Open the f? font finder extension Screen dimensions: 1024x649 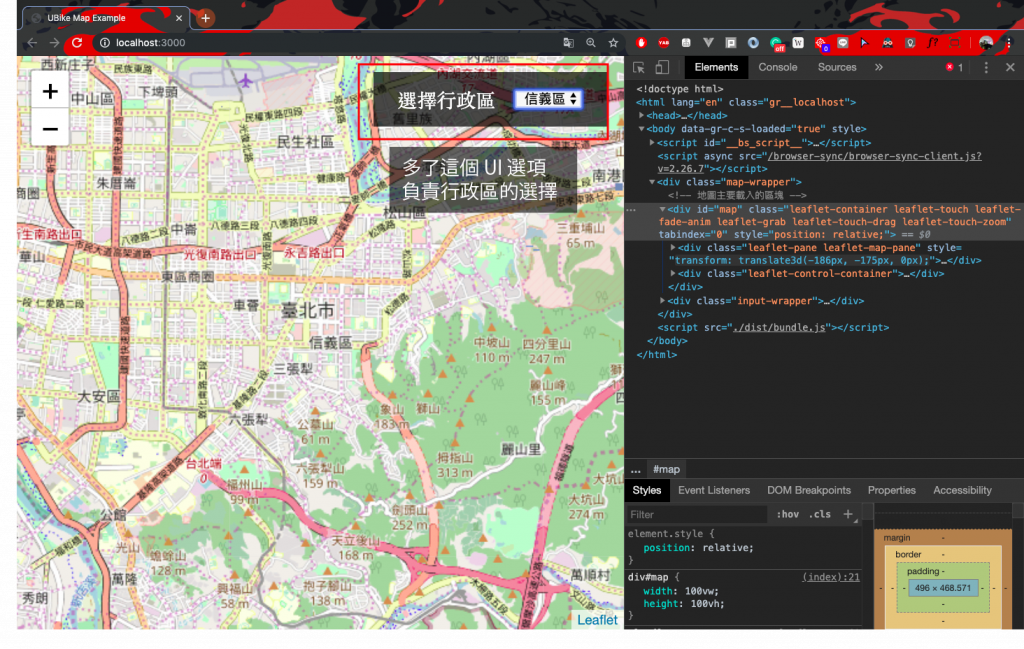coord(933,42)
